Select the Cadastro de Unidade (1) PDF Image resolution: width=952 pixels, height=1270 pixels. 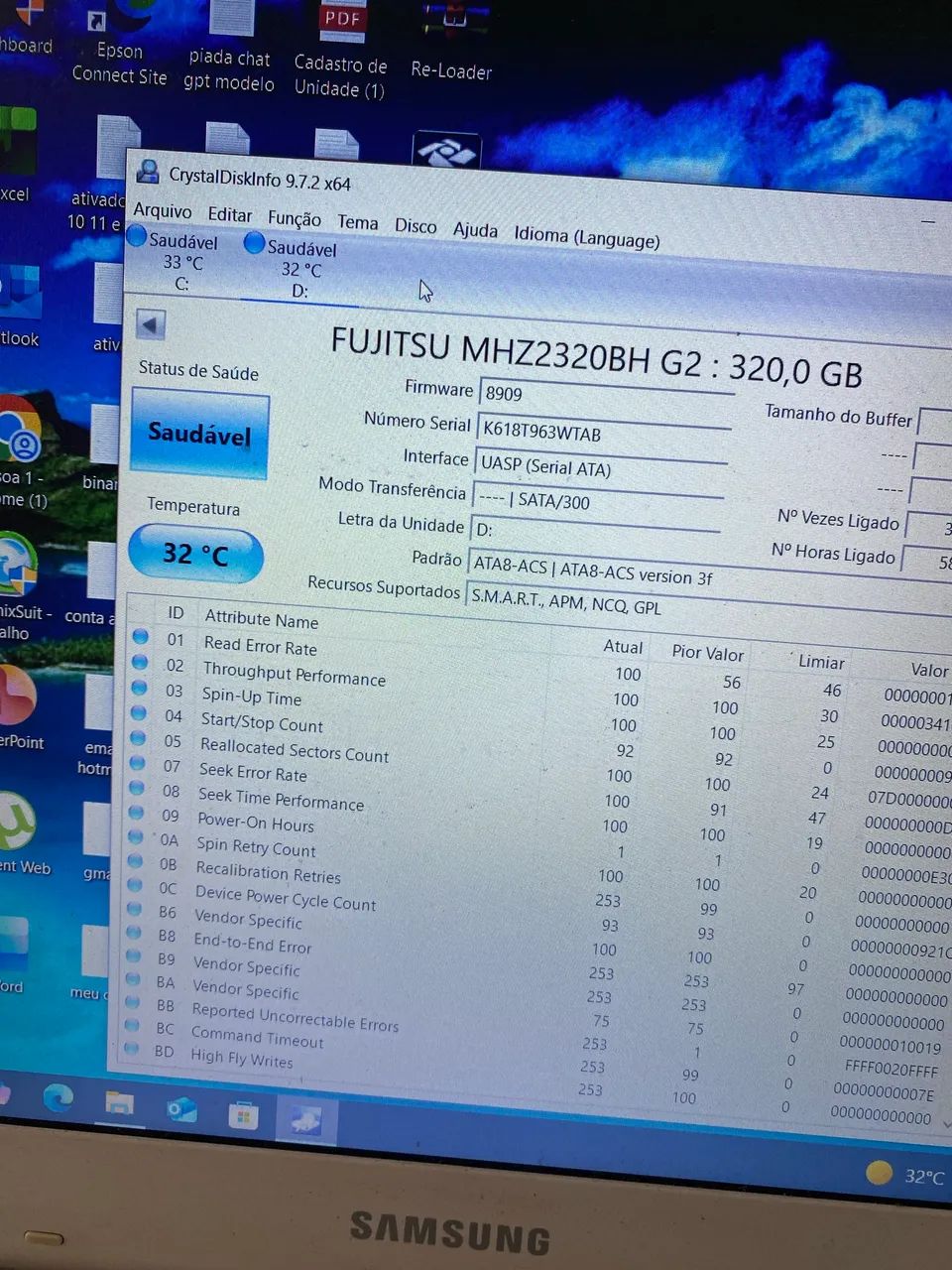coord(340,52)
